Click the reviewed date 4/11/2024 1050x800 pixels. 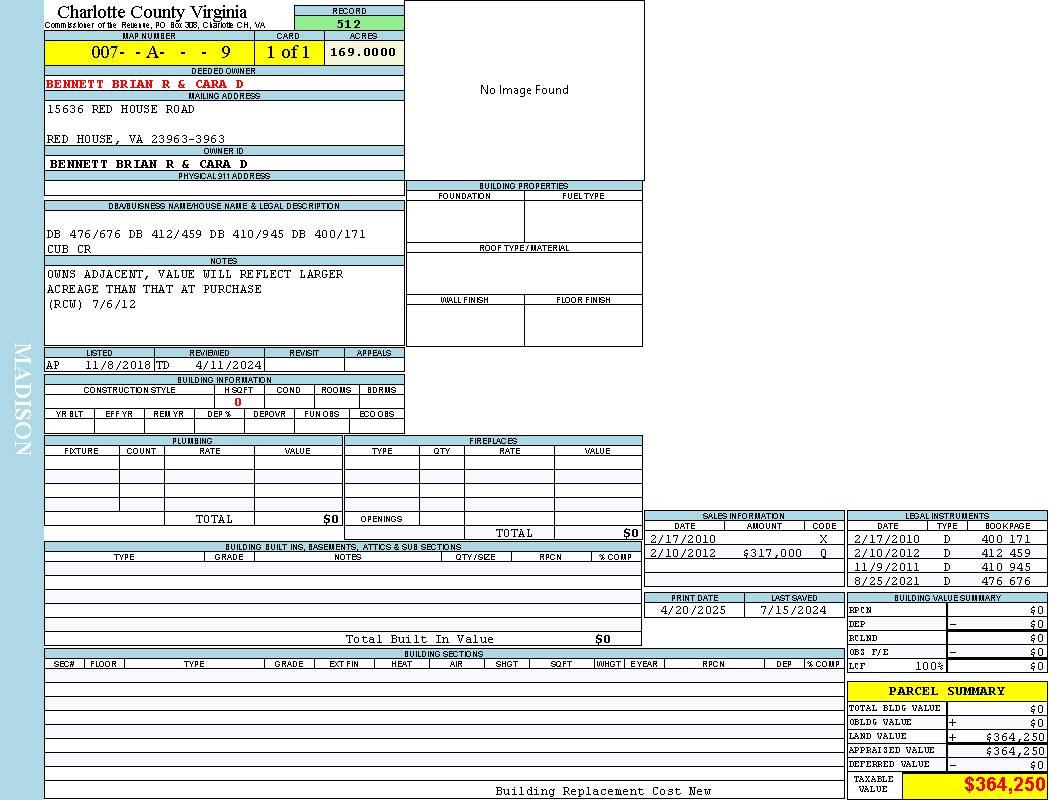coord(228,366)
